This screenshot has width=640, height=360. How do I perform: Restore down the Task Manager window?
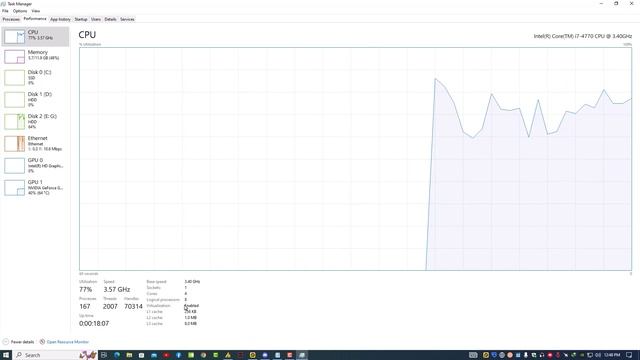click(616, 3)
